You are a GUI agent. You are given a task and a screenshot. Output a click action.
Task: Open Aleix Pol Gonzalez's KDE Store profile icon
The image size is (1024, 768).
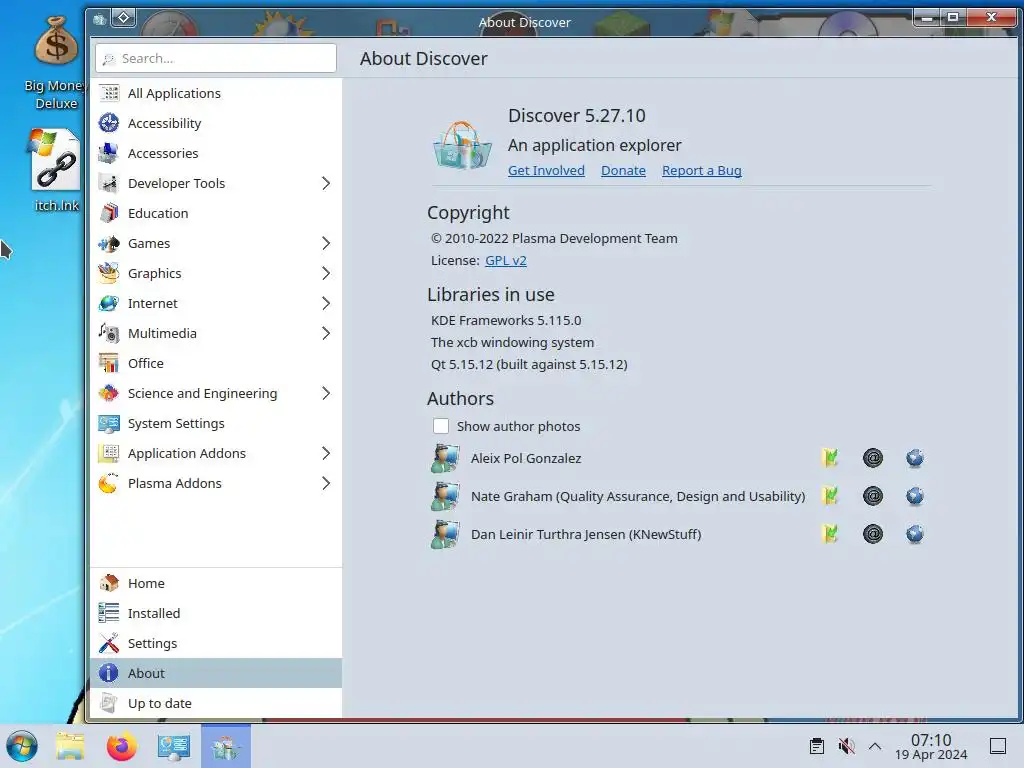coord(830,458)
